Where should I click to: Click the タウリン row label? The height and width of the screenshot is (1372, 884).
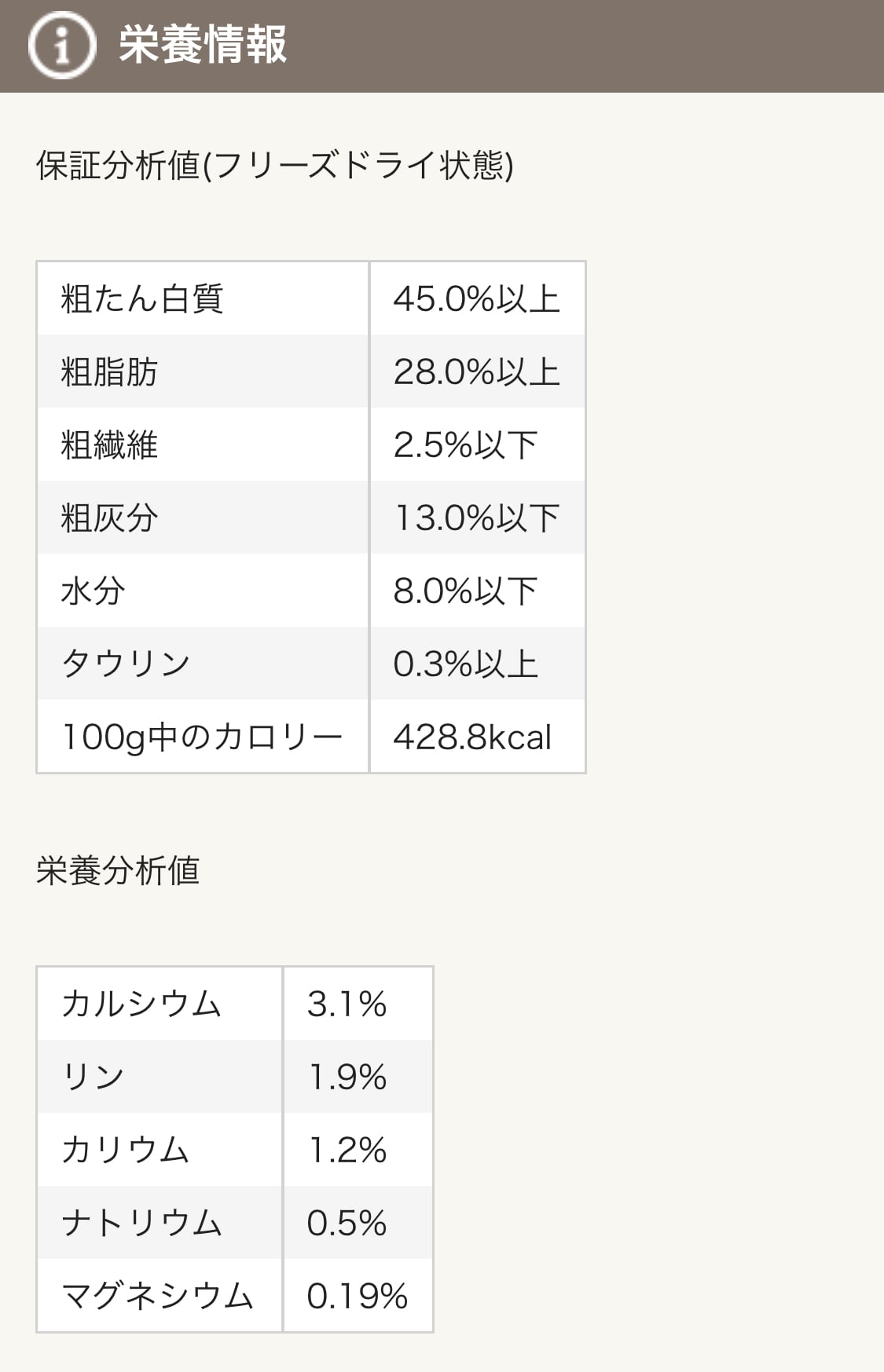[x=126, y=664]
